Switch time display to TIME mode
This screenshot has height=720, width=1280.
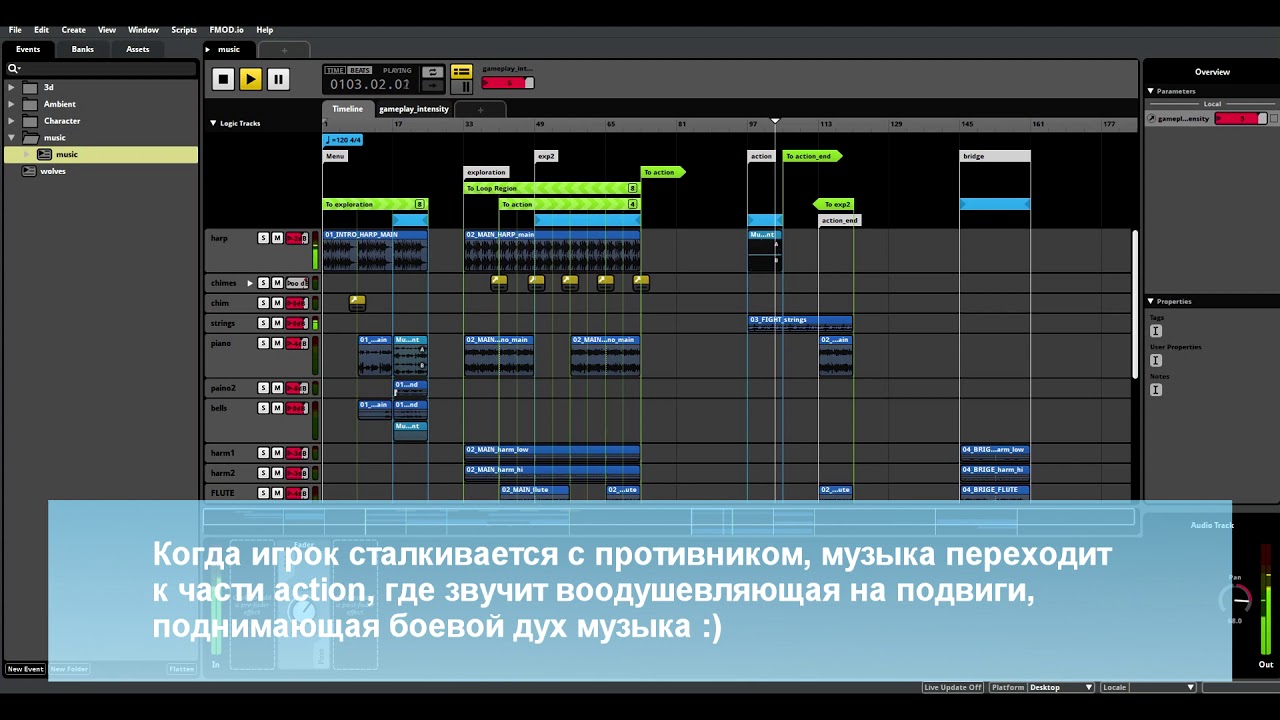[335, 70]
